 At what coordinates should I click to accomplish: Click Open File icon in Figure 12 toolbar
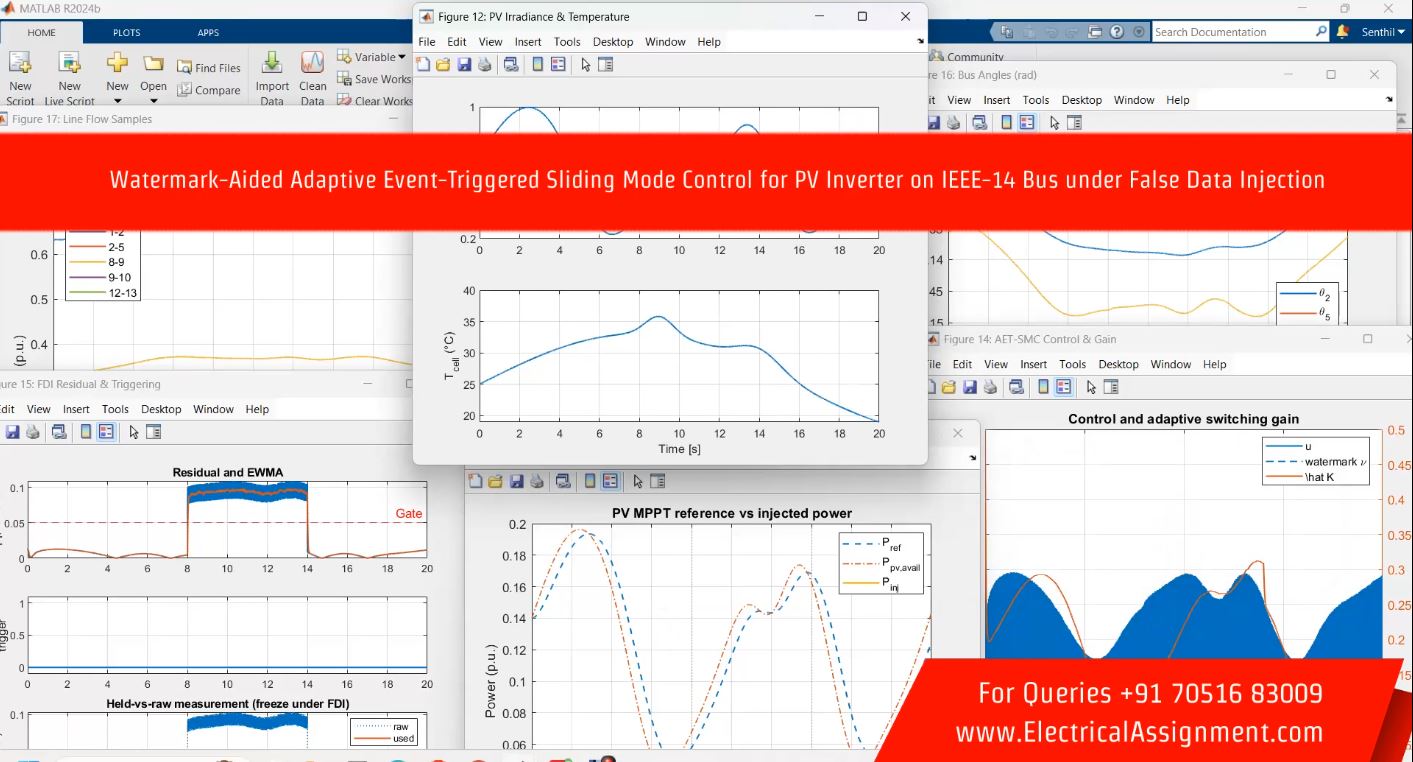[443, 65]
